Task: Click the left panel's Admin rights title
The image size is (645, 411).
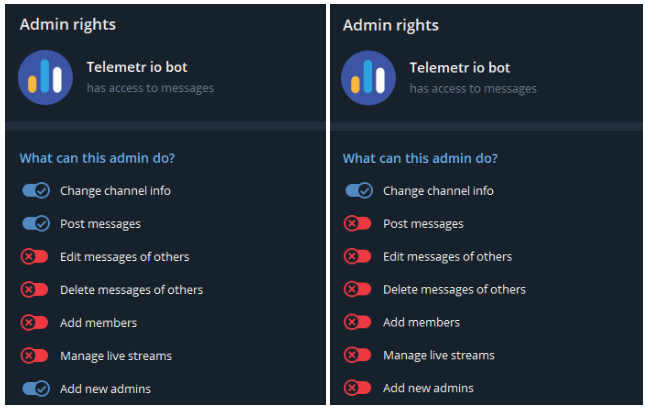Action: [x=67, y=25]
